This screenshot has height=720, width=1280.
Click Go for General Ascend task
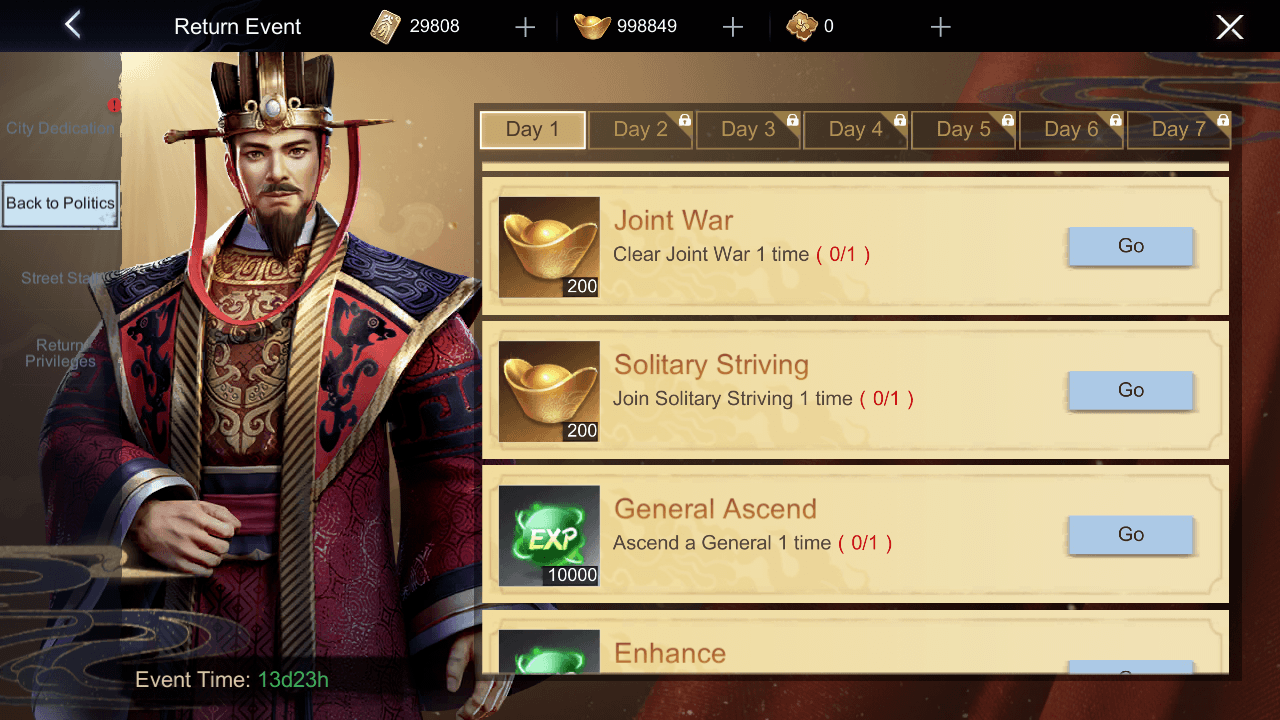(1131, 534)
